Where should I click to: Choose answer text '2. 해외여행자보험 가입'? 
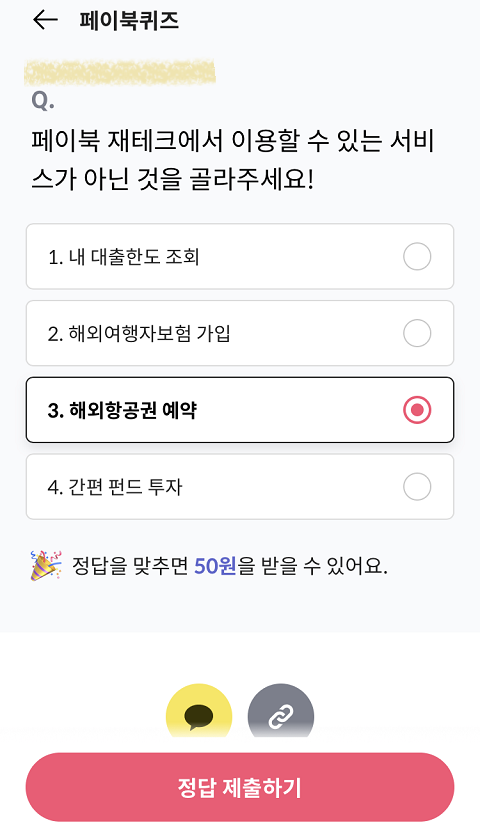coord(139,333)
